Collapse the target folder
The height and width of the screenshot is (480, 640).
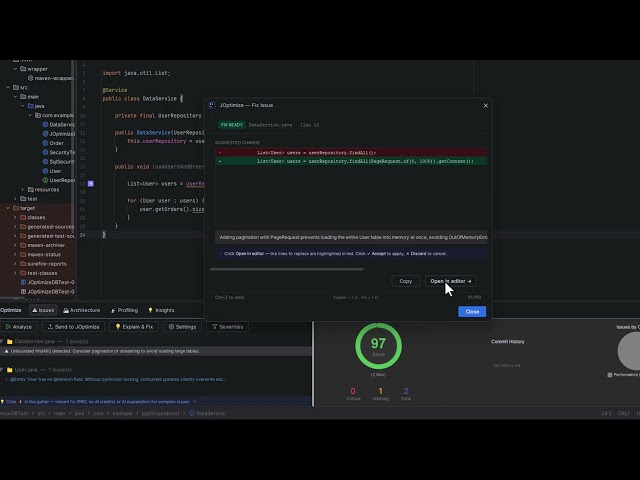(8, 208)
